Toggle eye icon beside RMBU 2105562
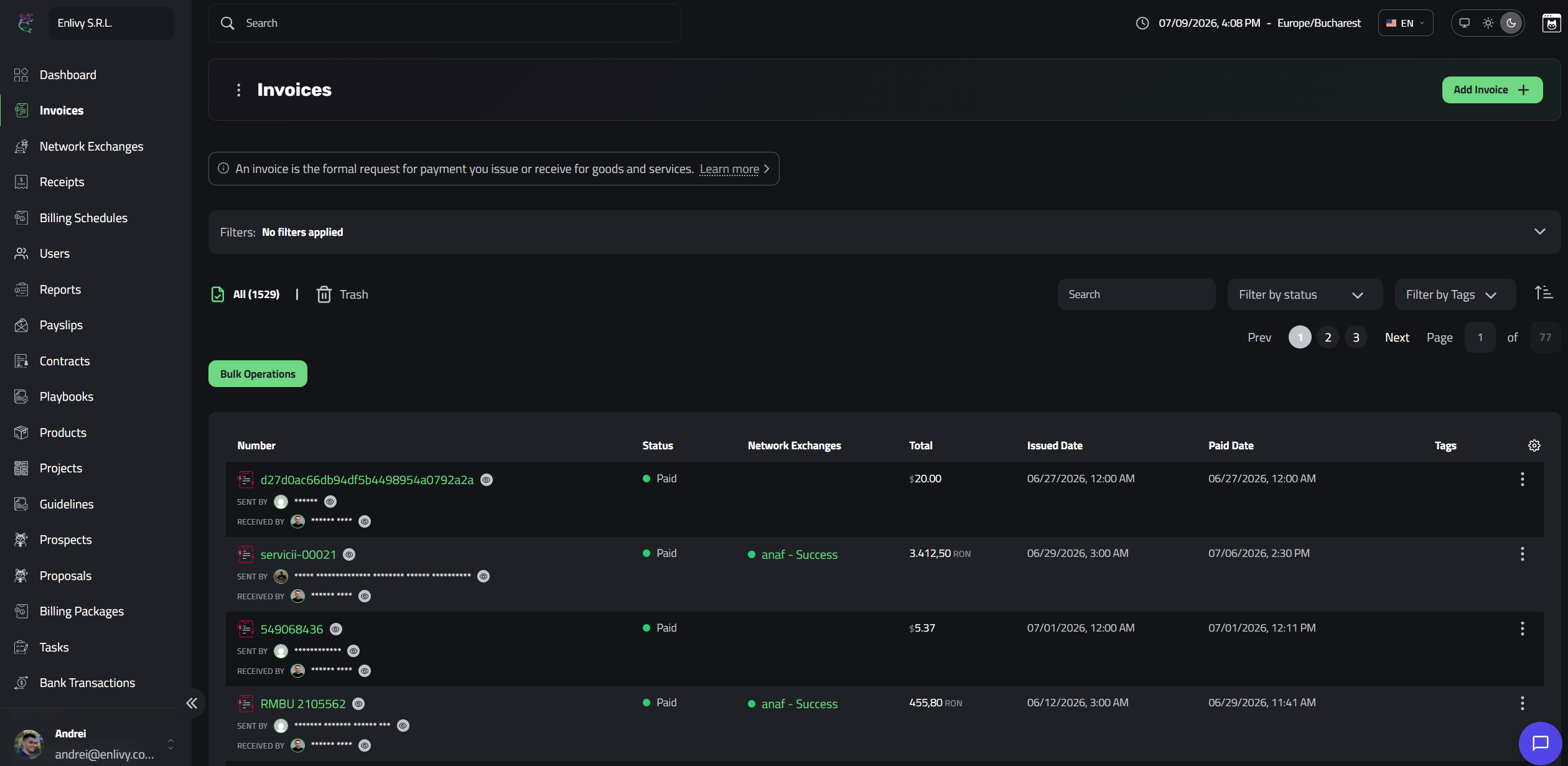 click(x=358, y=704)
